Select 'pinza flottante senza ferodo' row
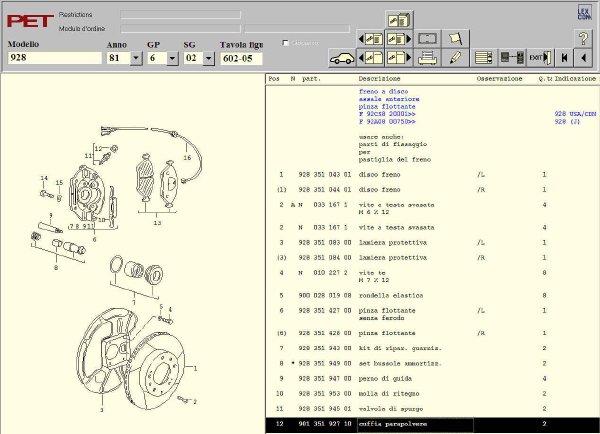The height and width of the screenshot is (434, 600). pyautogui.click(x=432, y=314)
